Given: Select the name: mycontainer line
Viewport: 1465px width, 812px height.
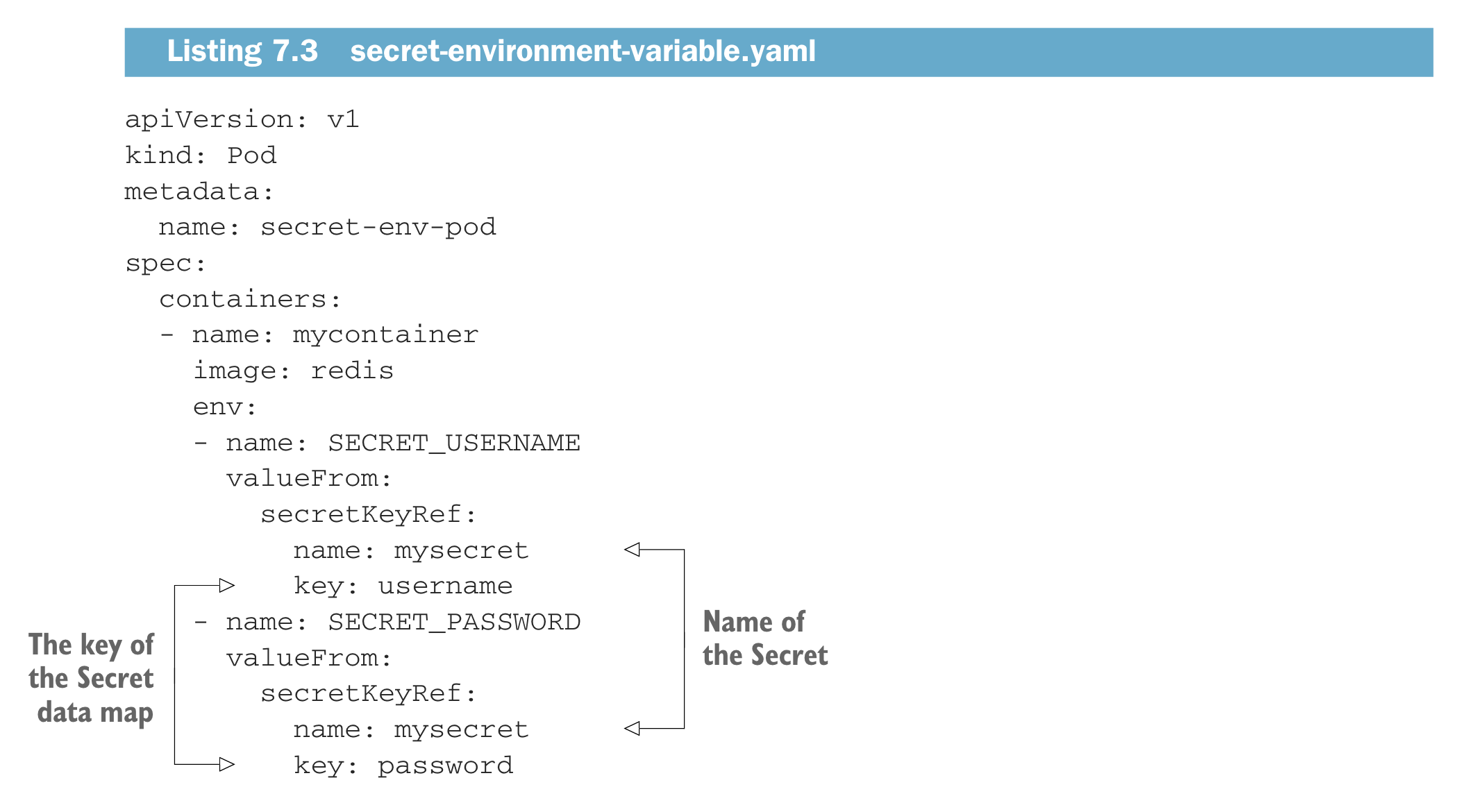Looking at the screenshot, I should 335,335.
